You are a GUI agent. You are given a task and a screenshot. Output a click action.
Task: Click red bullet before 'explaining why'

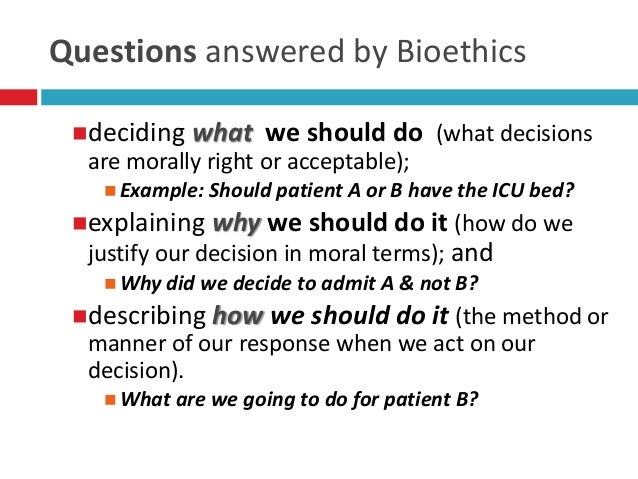pyautogui.click(x=80, y=223)
